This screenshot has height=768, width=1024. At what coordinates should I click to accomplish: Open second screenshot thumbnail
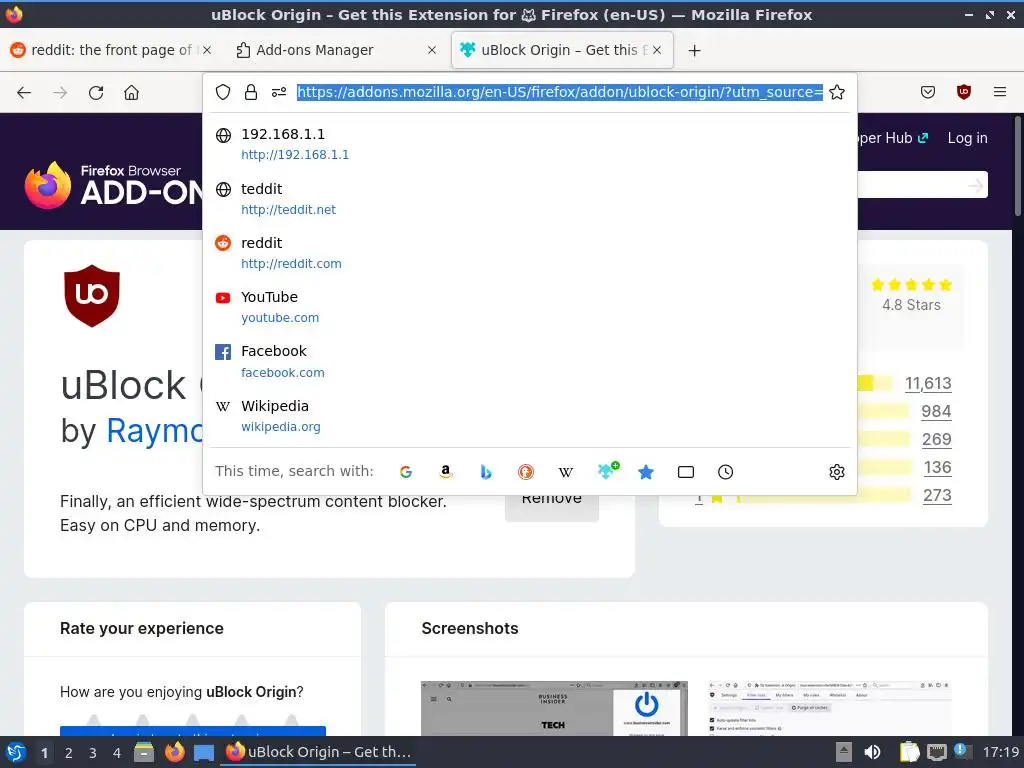[829, 709]
